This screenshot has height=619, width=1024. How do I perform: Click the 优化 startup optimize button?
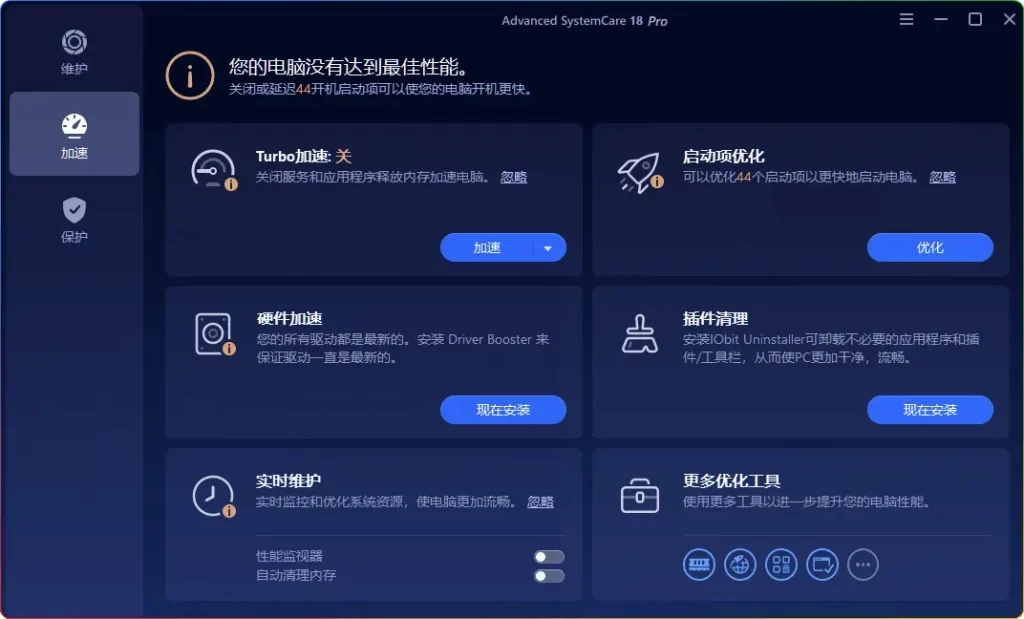(x=930, y=247)
